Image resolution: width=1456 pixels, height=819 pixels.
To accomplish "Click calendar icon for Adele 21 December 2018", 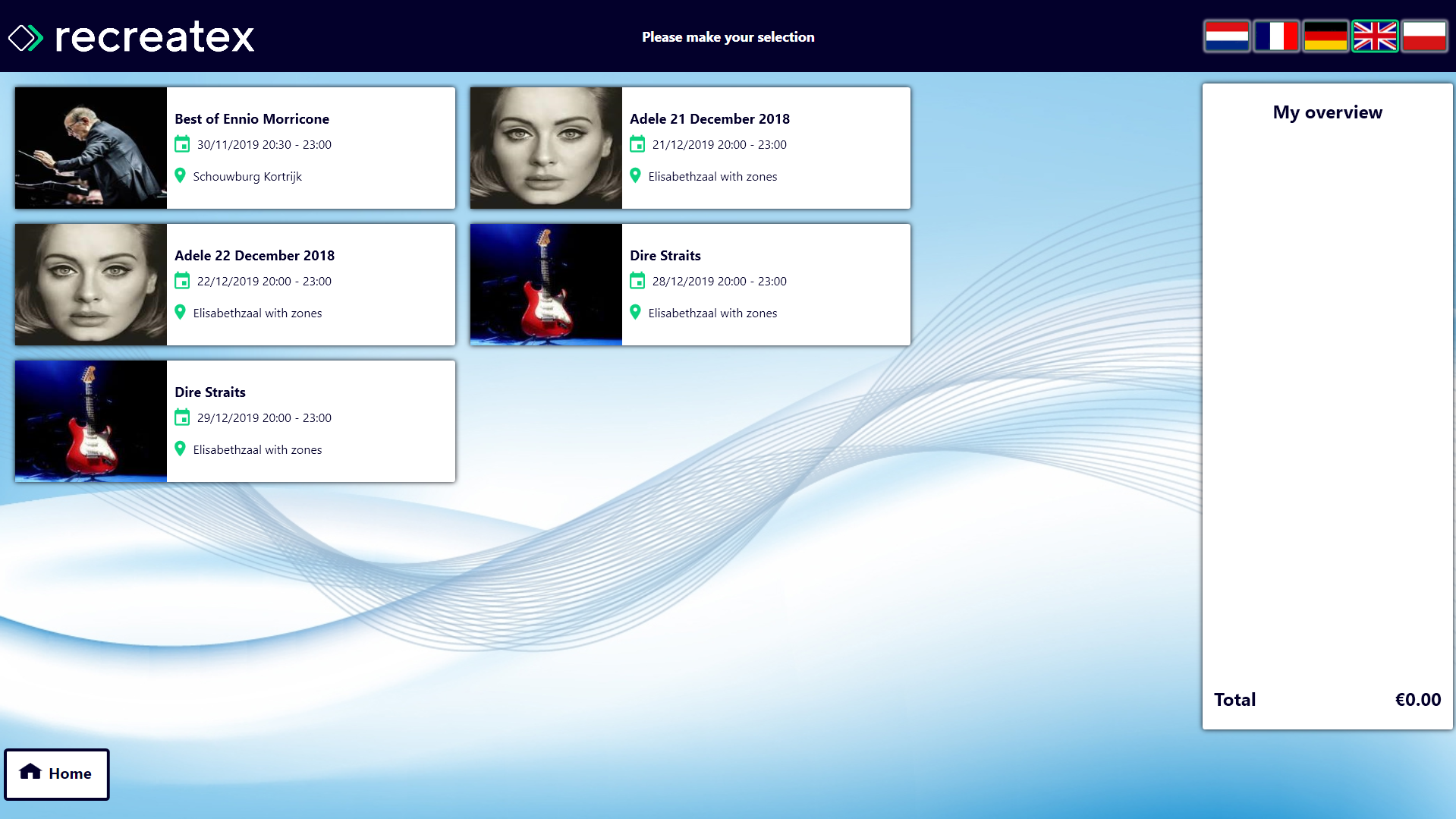I will [637, 144].
